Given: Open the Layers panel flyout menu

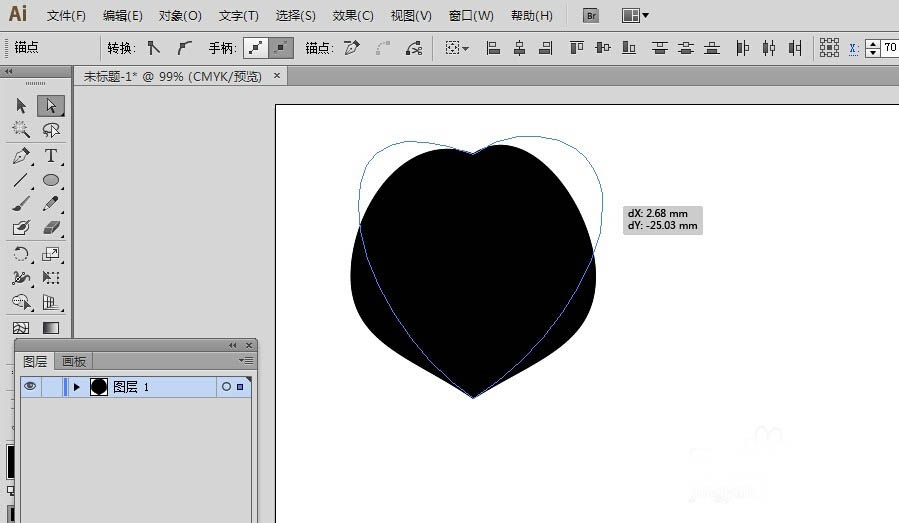Looking at the screenshot, I should [247, 360].
